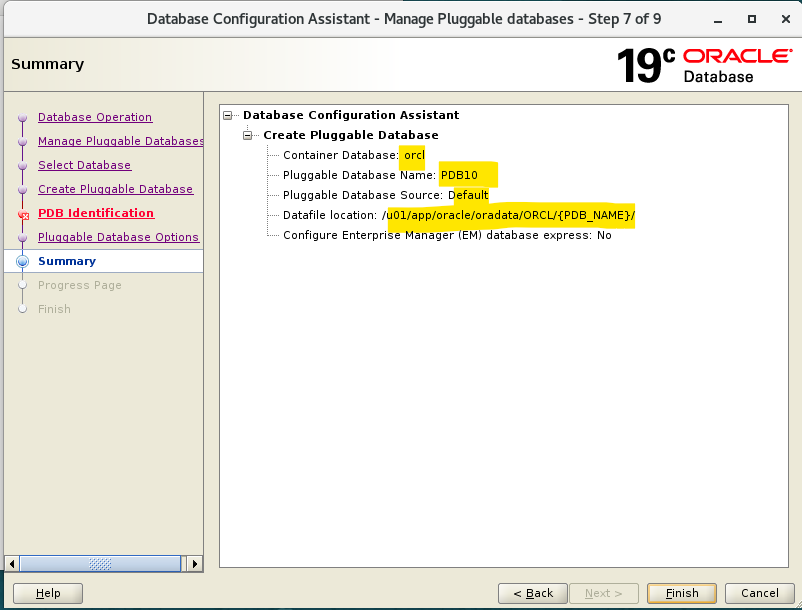Image resolution: width=802 pixels, height=610 pixels.
Task: Jump to Create Pluggable Database step
Action: pyautogui.click(x=115, y=189)
